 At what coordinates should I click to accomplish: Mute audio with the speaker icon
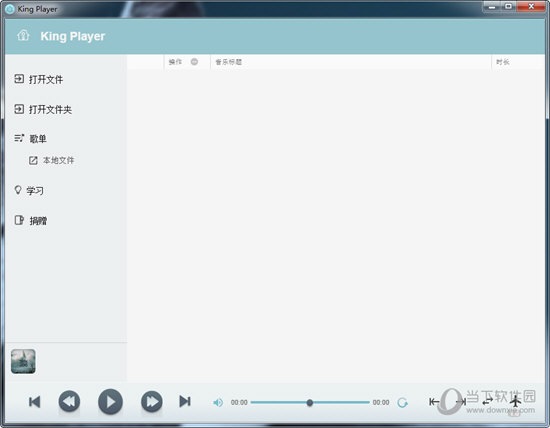coord(218,402)
